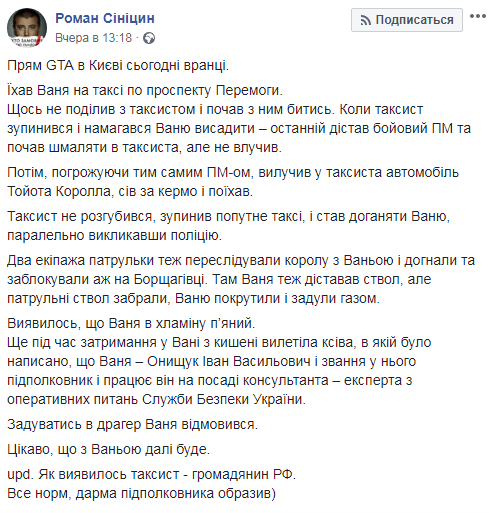Click the line 'Цікаво, що з Ваньою далі буде'

(108, 450)
